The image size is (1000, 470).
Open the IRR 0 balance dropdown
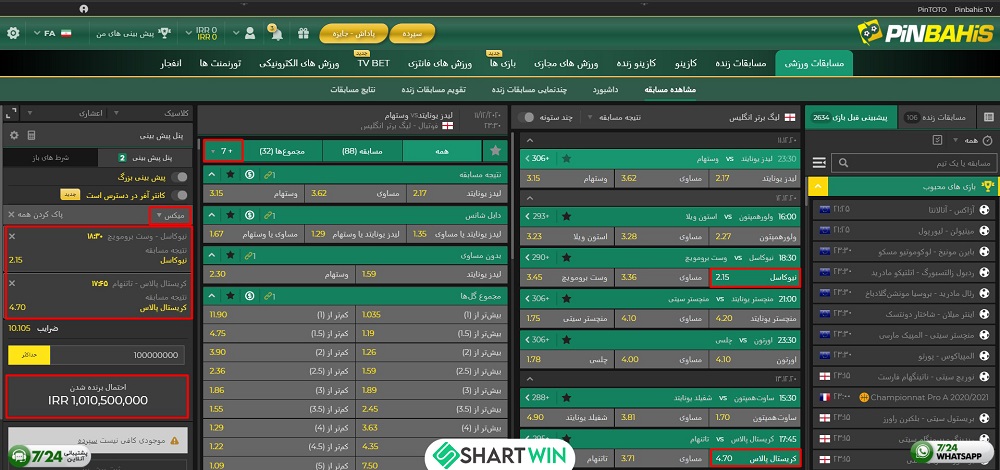(x=202, y=33)
